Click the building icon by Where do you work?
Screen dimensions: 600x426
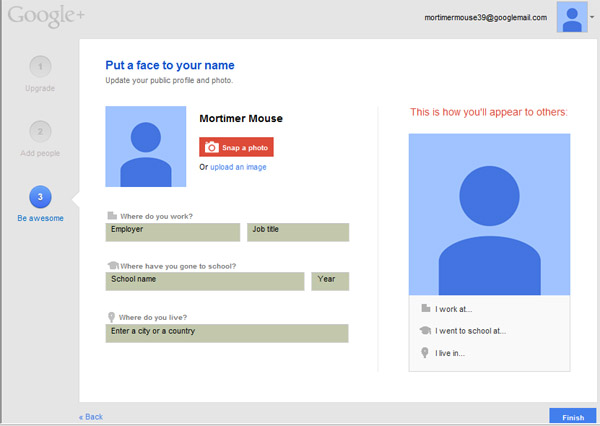(112, 216)
